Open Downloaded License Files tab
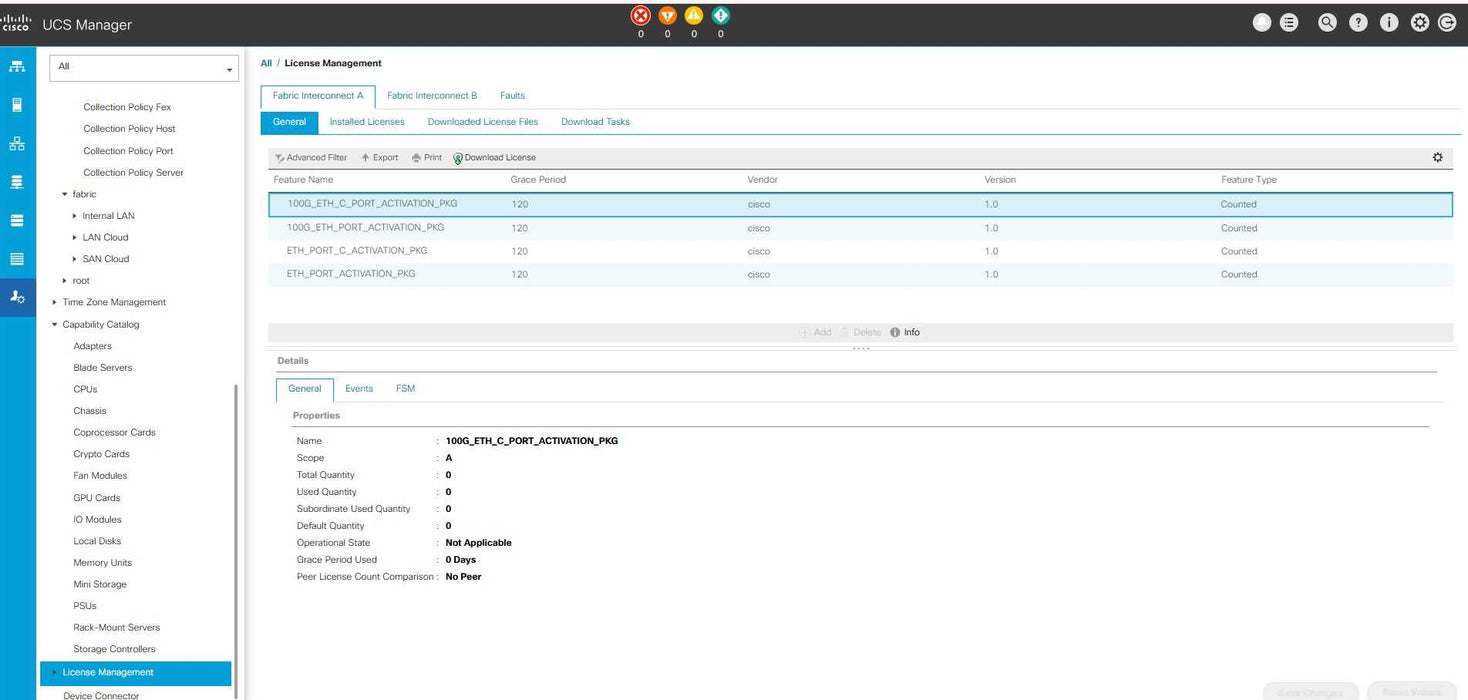 tap(483, 122)
